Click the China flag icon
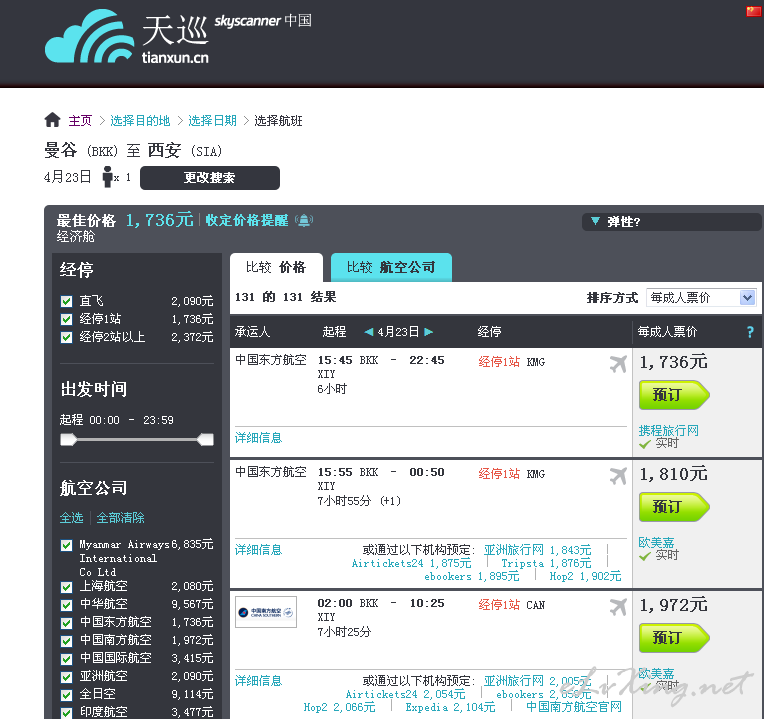 pyautogui.click(x=753, y=11)
